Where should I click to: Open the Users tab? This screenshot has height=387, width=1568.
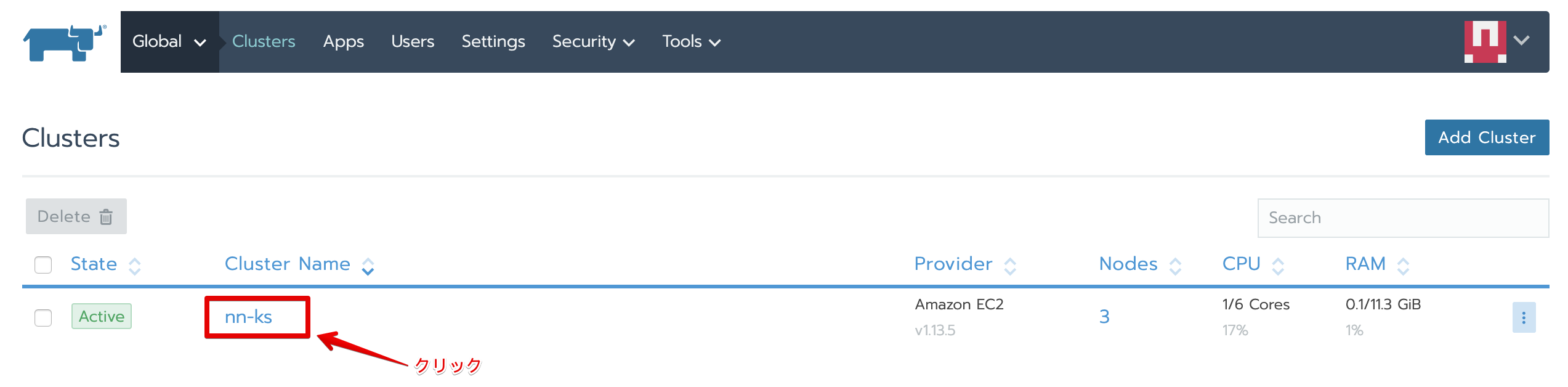coord(413,41)
